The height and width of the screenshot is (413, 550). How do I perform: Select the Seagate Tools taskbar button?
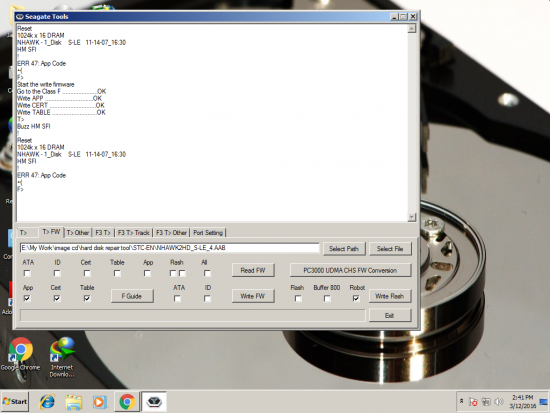[154, 402]
